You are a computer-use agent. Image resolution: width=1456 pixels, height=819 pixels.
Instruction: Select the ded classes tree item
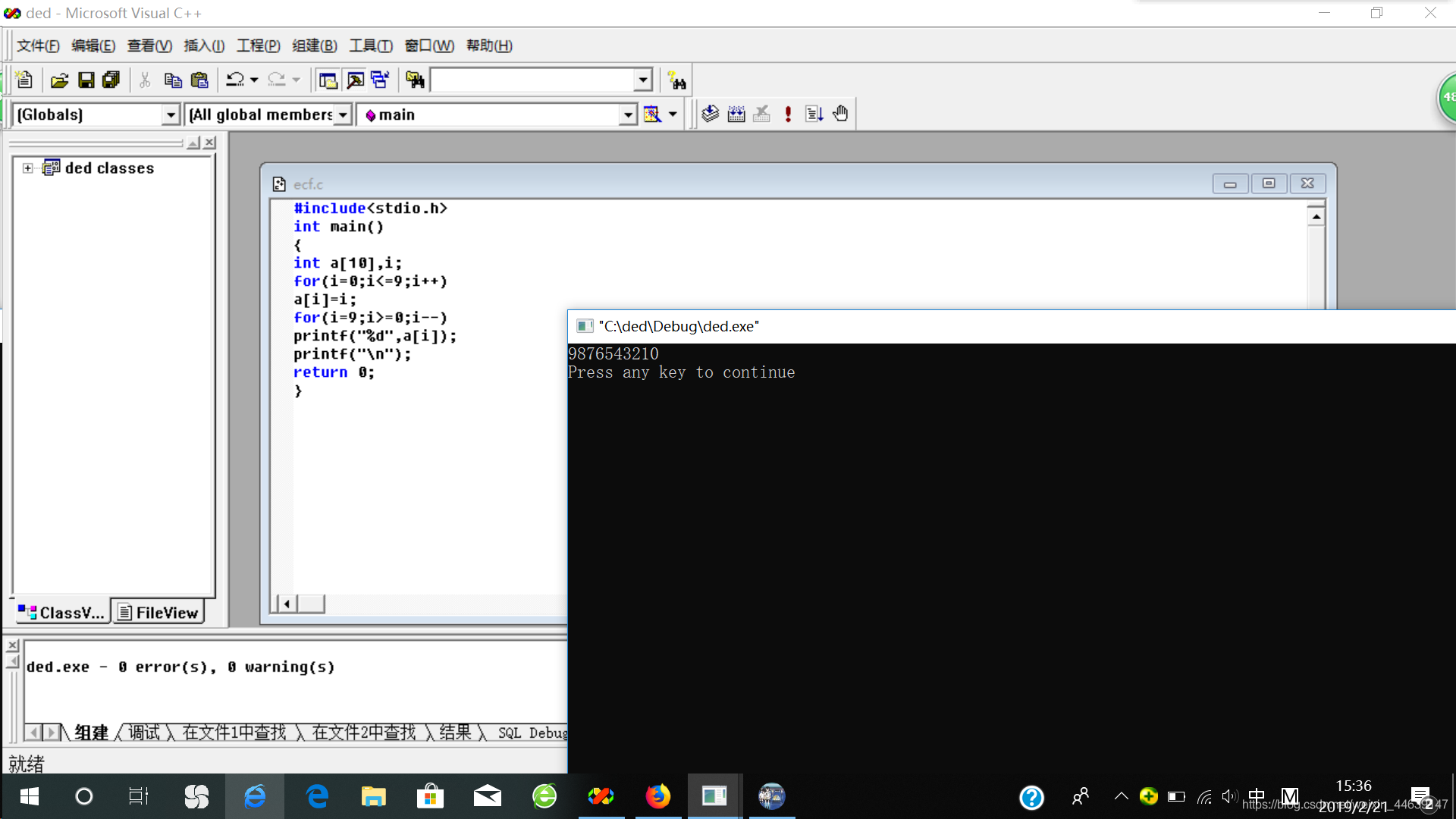tap(109, 168)
